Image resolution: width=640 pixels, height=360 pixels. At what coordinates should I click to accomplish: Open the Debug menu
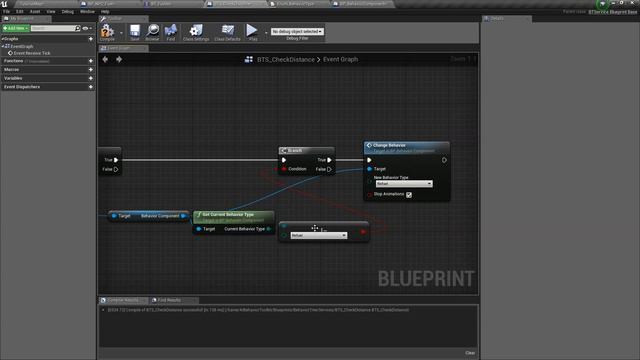[x=68, y=12]
